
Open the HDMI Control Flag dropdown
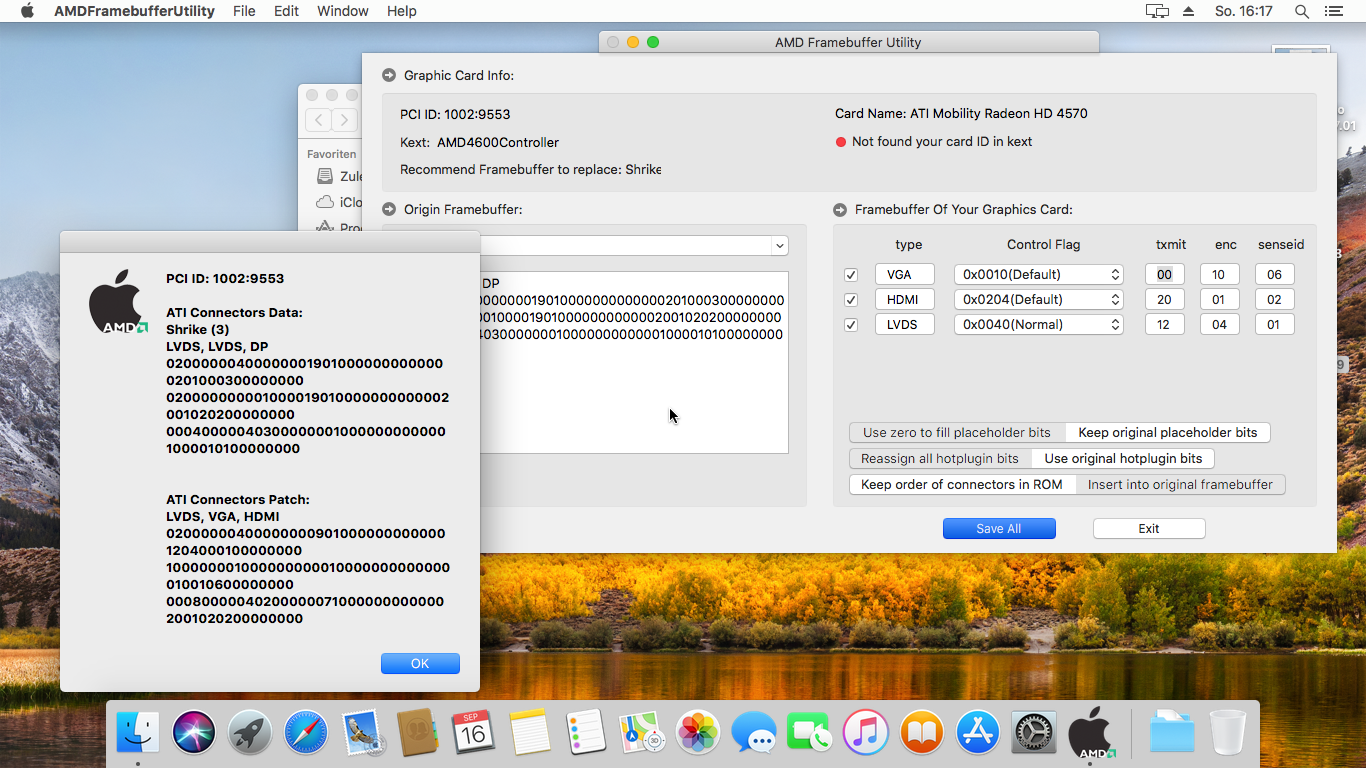(1039, 299)
